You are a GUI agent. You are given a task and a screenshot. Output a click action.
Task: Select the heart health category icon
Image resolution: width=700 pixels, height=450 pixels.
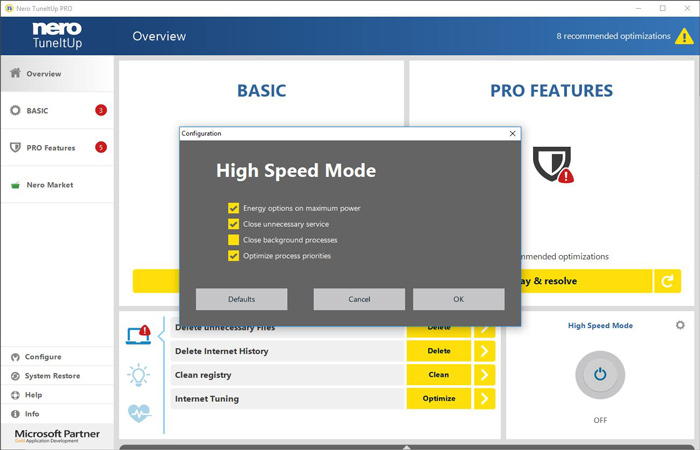pyautogui.click(x=139, y=413)
